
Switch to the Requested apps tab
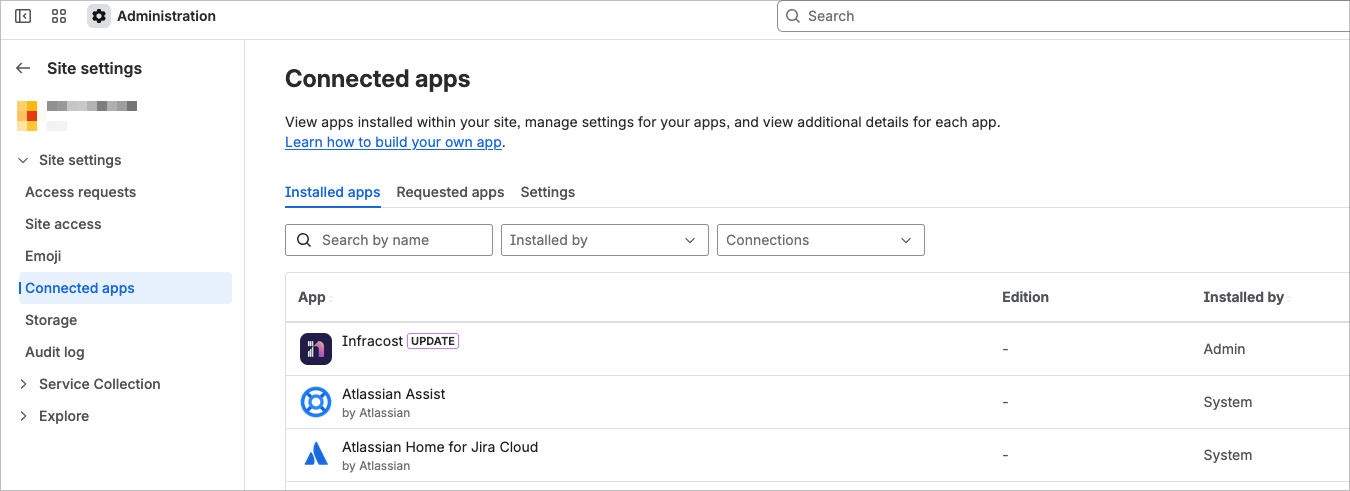tap(450, 192)
